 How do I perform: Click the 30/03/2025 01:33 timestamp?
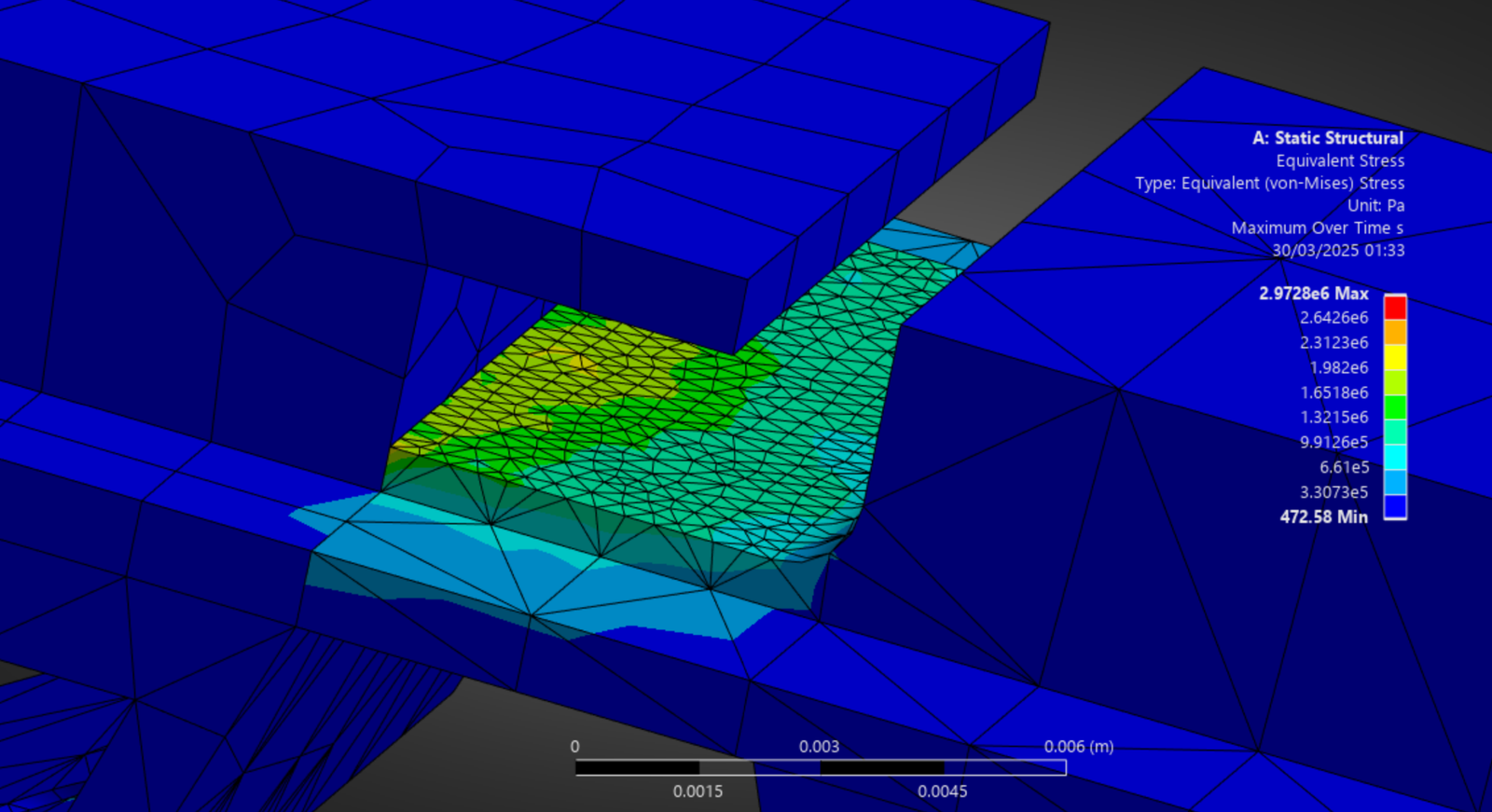point(1338,250)
